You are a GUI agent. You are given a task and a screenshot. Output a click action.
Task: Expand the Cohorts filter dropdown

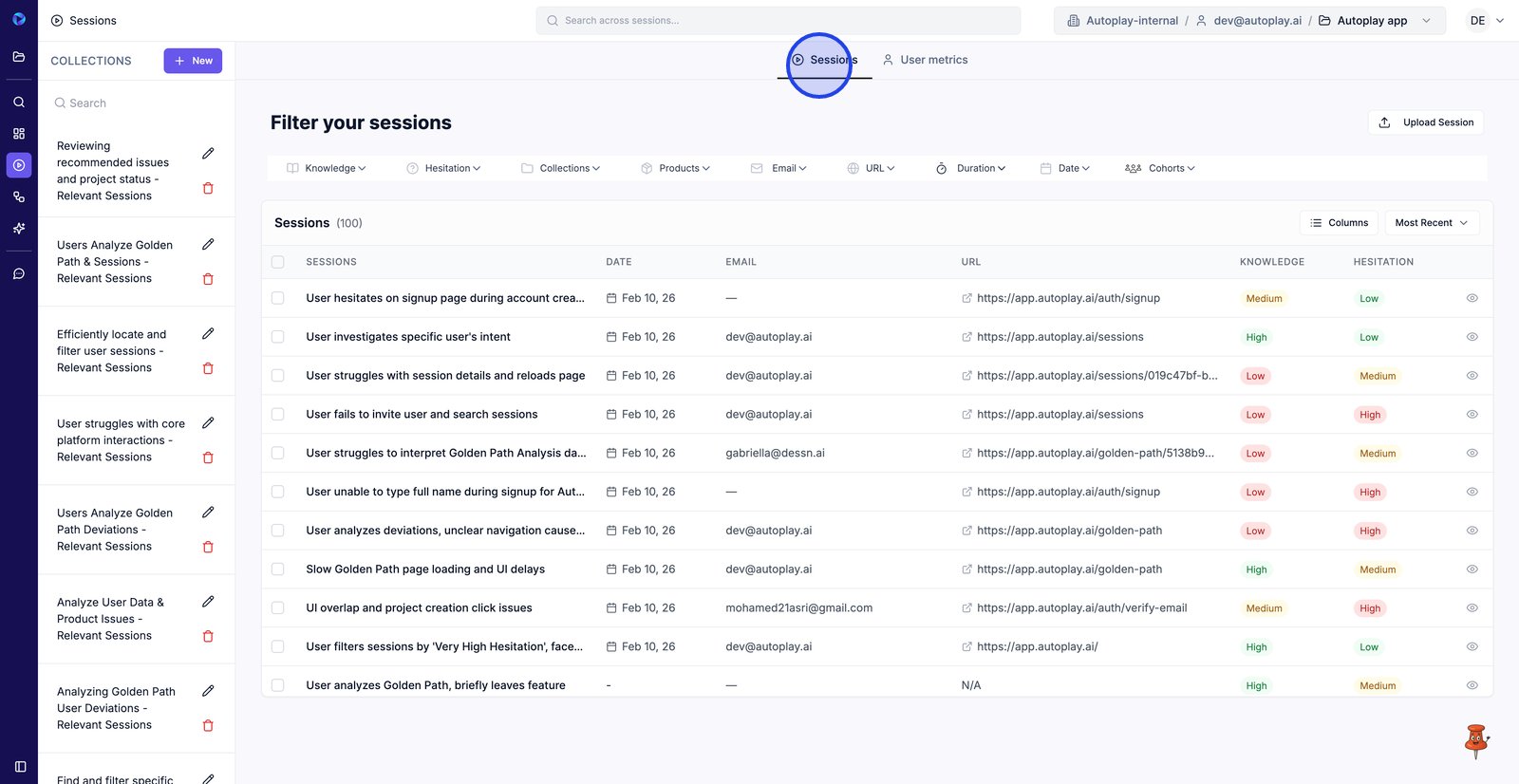[1160, 168]
